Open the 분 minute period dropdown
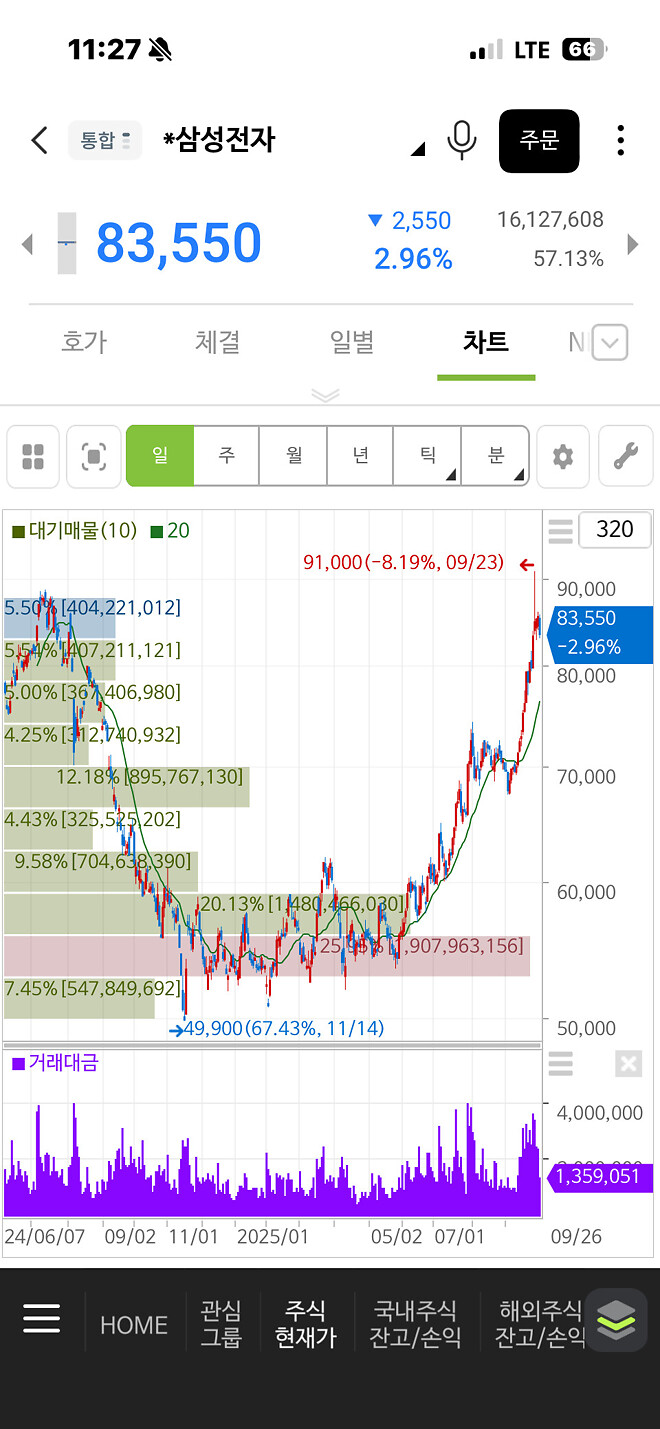660x1429 pixels. pyautogui.click(x=495, y=456)
